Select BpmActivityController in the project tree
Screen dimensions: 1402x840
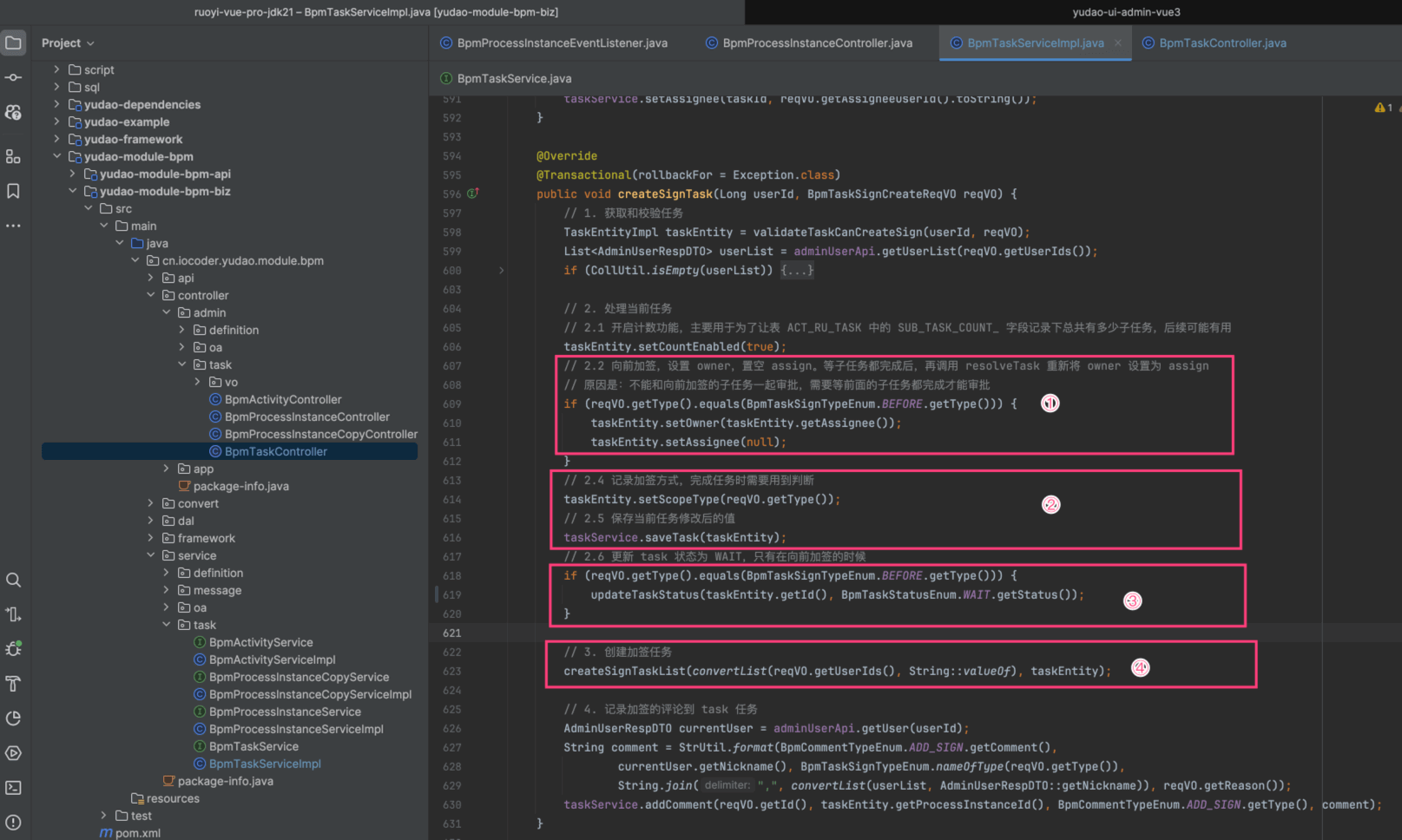(282, 399)
